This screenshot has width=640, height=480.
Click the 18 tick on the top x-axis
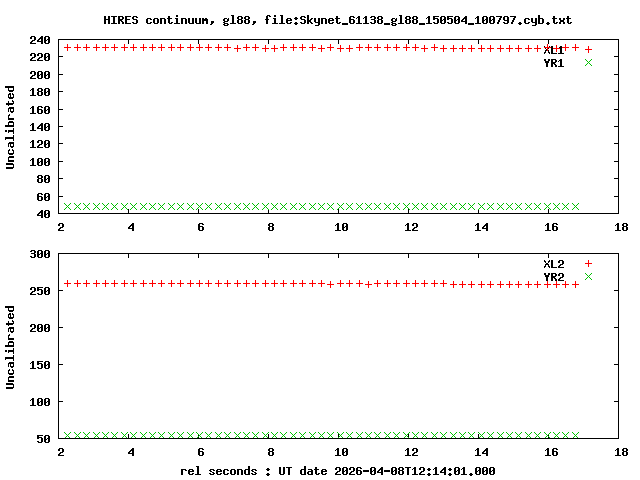(621, 227)
